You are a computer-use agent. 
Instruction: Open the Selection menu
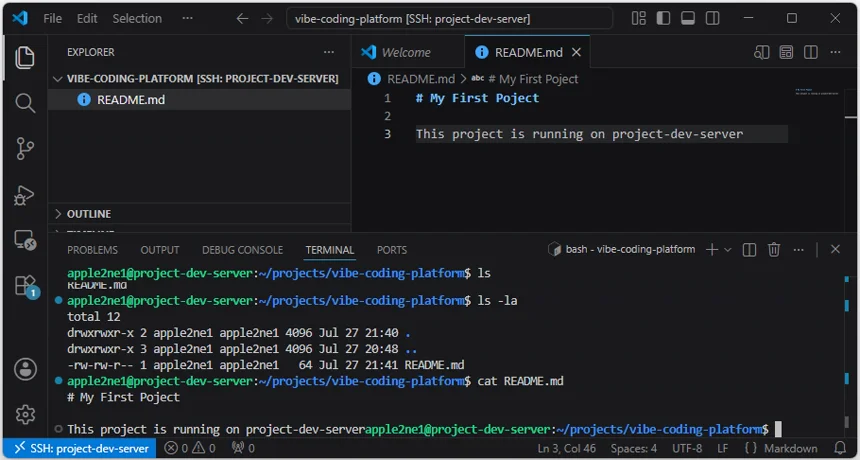137,18
